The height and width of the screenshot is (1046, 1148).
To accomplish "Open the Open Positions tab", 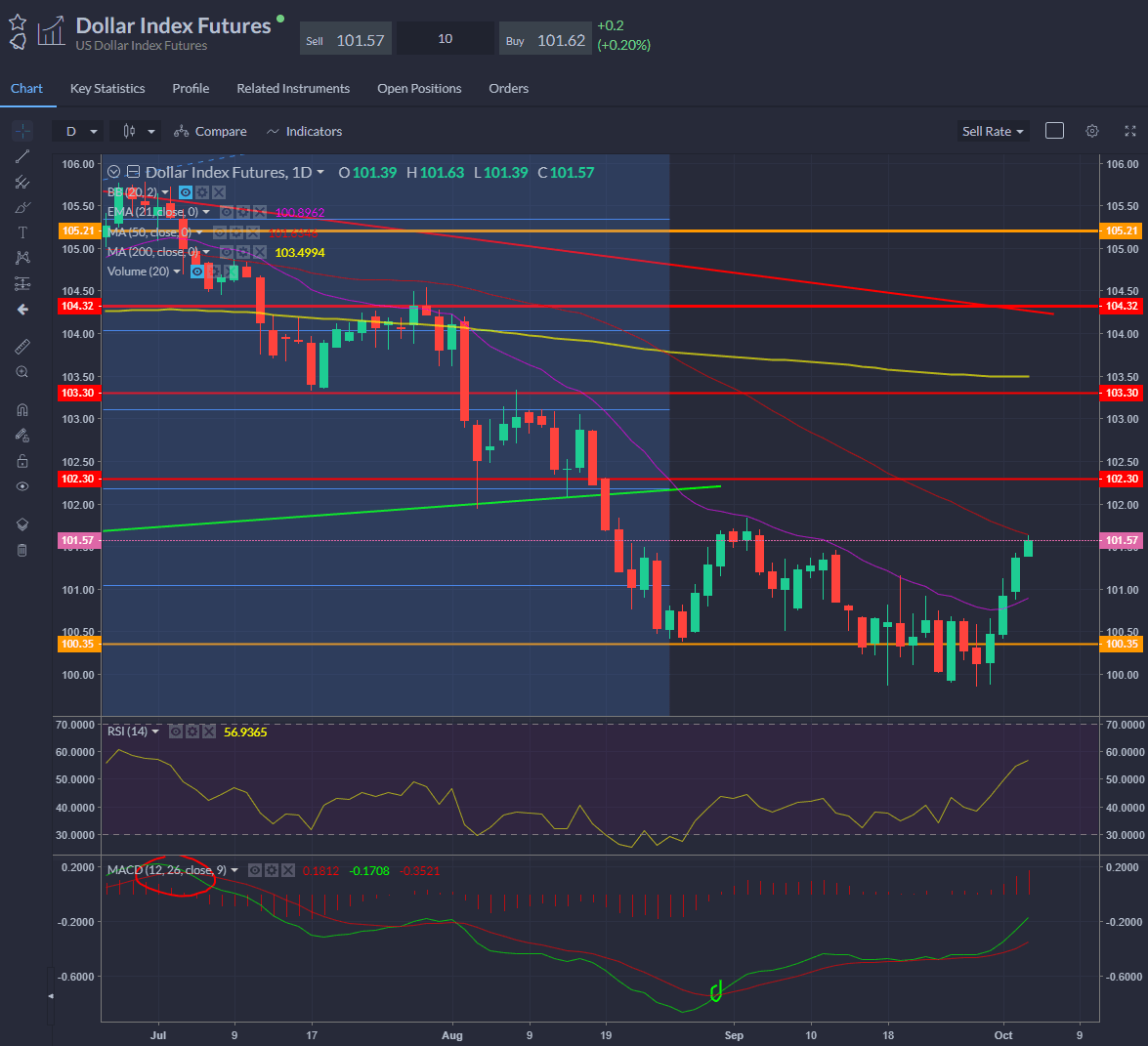I will pos(419,89).
